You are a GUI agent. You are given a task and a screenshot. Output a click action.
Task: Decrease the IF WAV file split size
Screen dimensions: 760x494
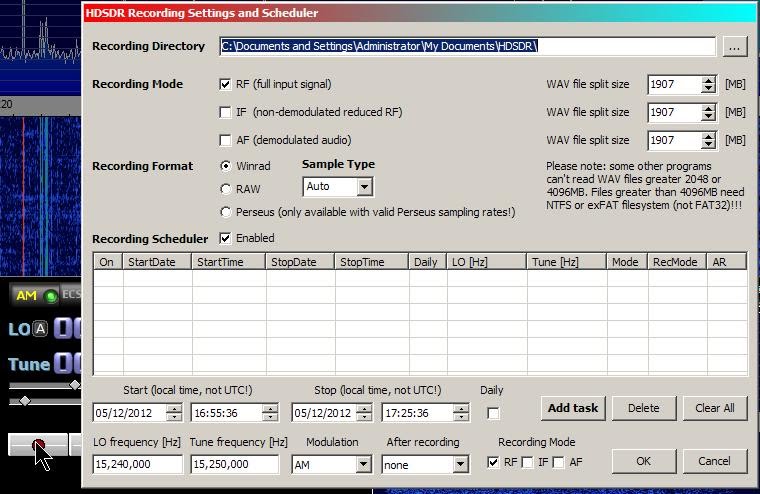(x=708, y=117)
